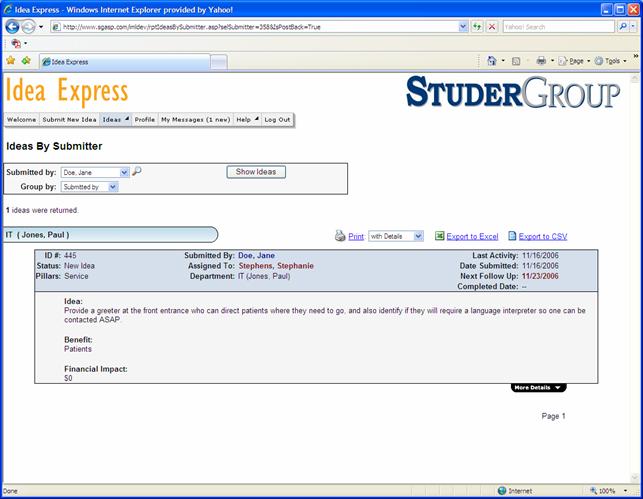Open the Group by dropdown
Image resolution: width=643 pixels, height=499 pixels.
(90, 187)
